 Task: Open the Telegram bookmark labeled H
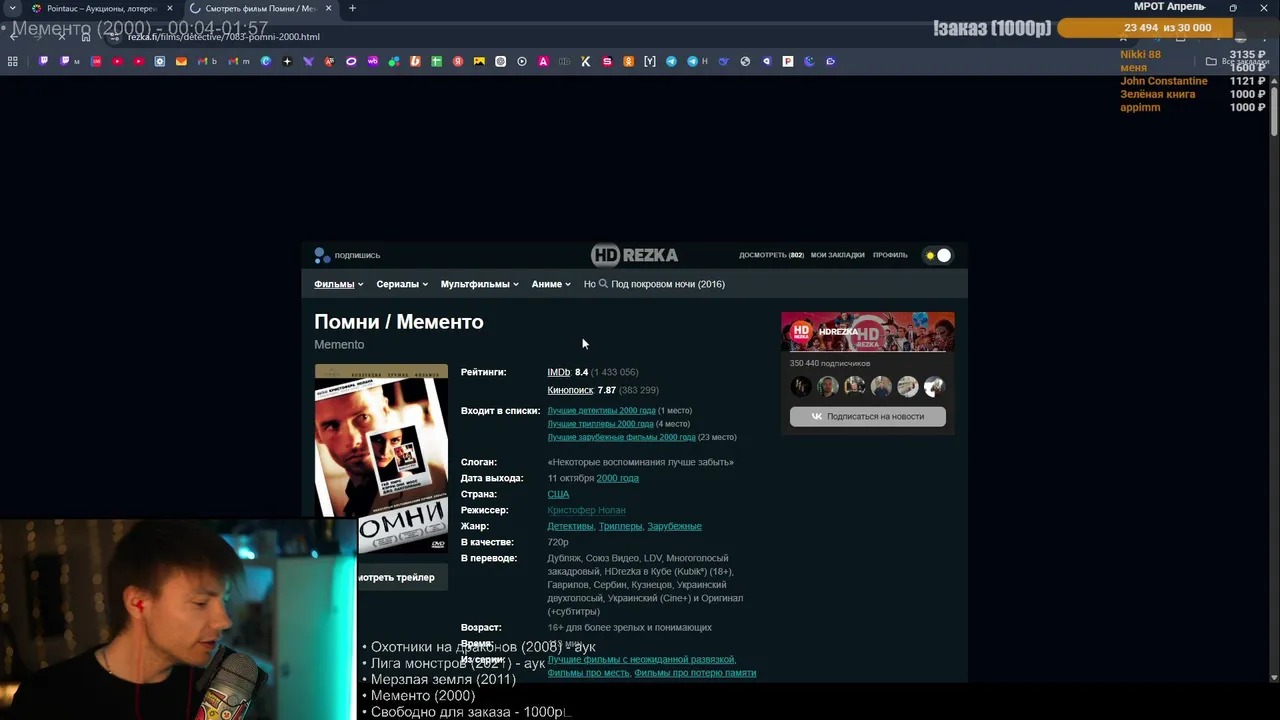tap(697, 61)
